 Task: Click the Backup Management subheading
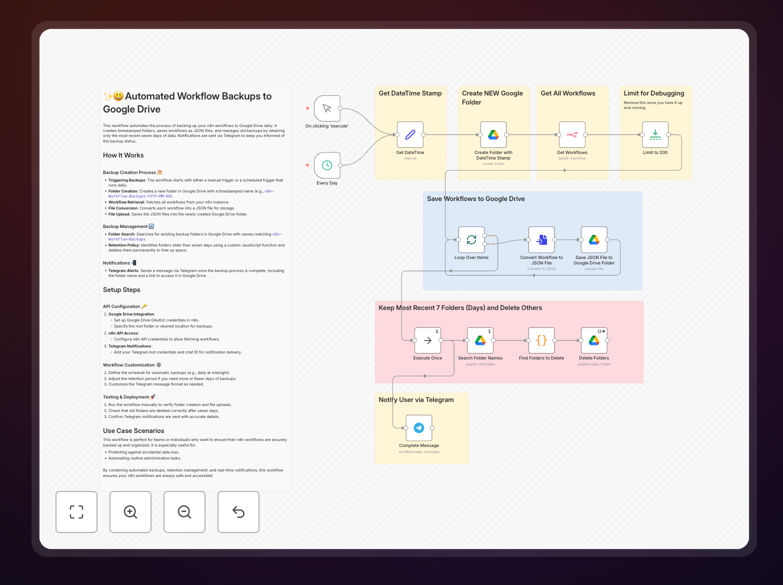128,226
